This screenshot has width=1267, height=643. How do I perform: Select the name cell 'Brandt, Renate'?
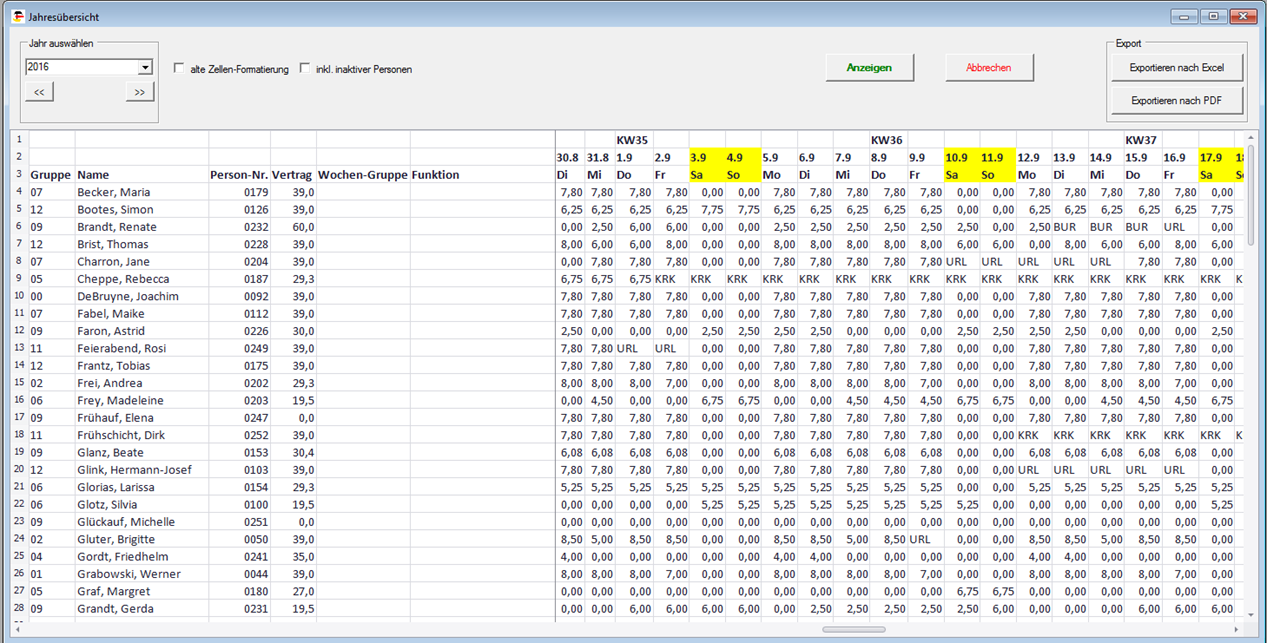(x=142, y=227)
